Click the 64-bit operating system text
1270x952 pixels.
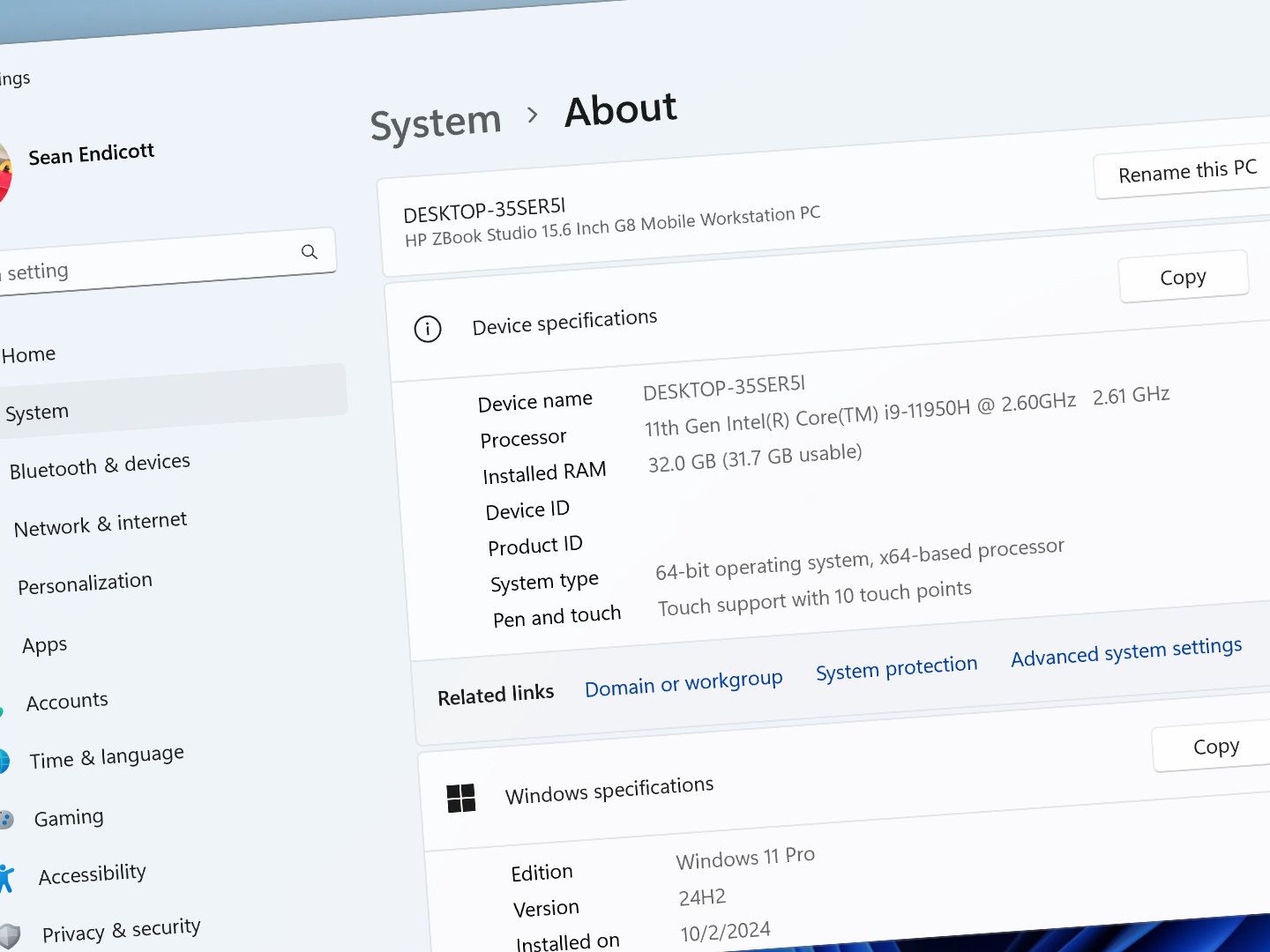(x=860, y=559)
